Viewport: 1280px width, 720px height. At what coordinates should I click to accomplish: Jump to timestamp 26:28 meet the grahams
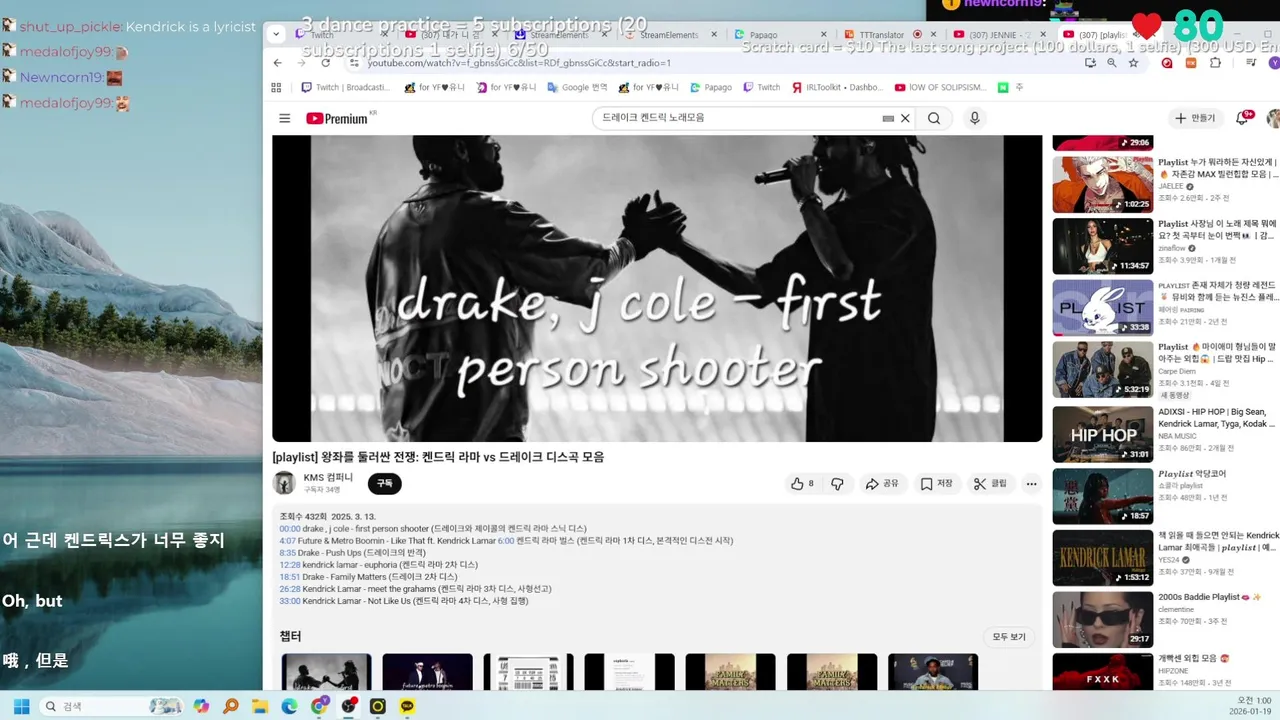click(290, 589)
